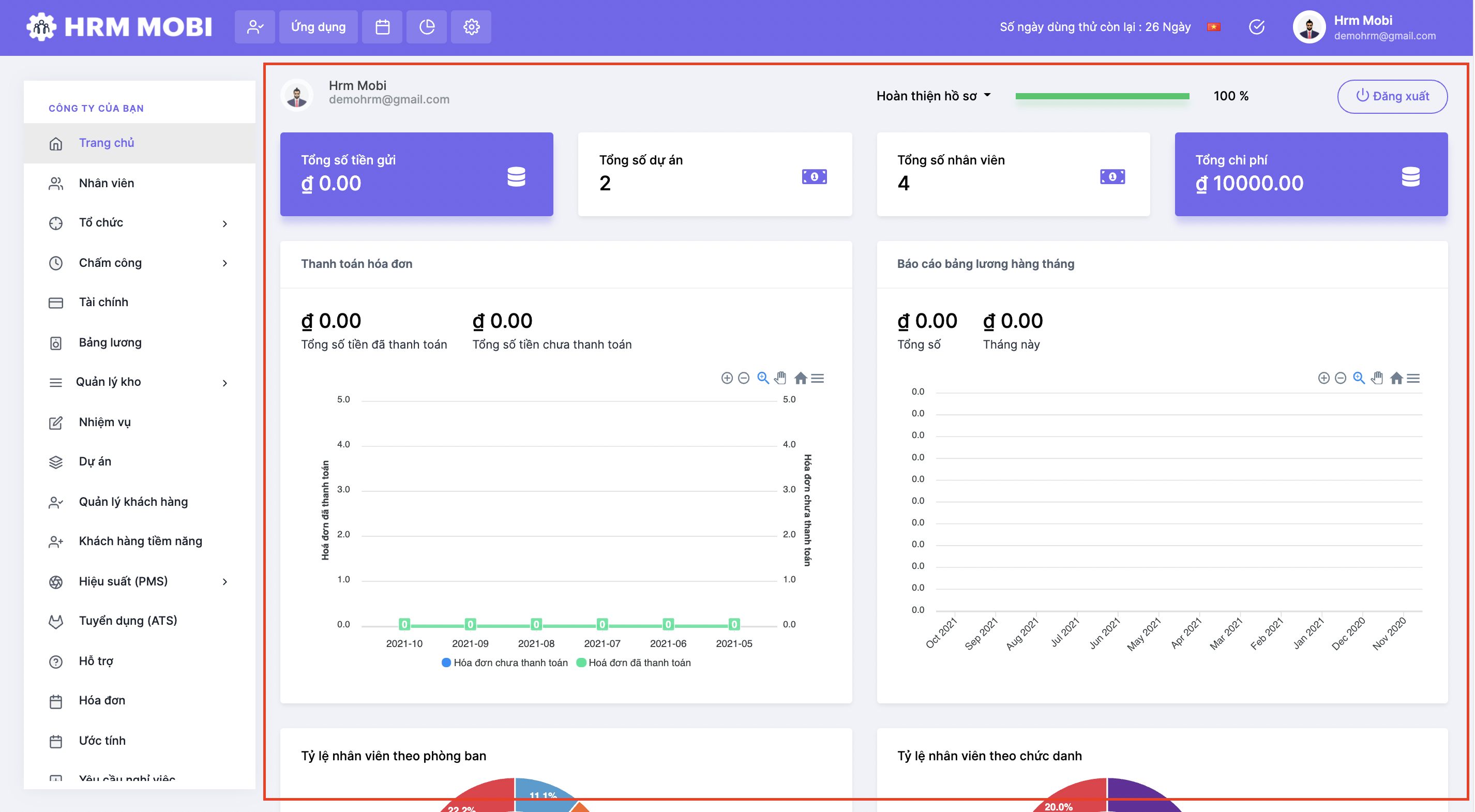This screenshot has height=812, width=1475.
Task: Reset zoom with home icon on invoice chart
Action: point(801,378)
